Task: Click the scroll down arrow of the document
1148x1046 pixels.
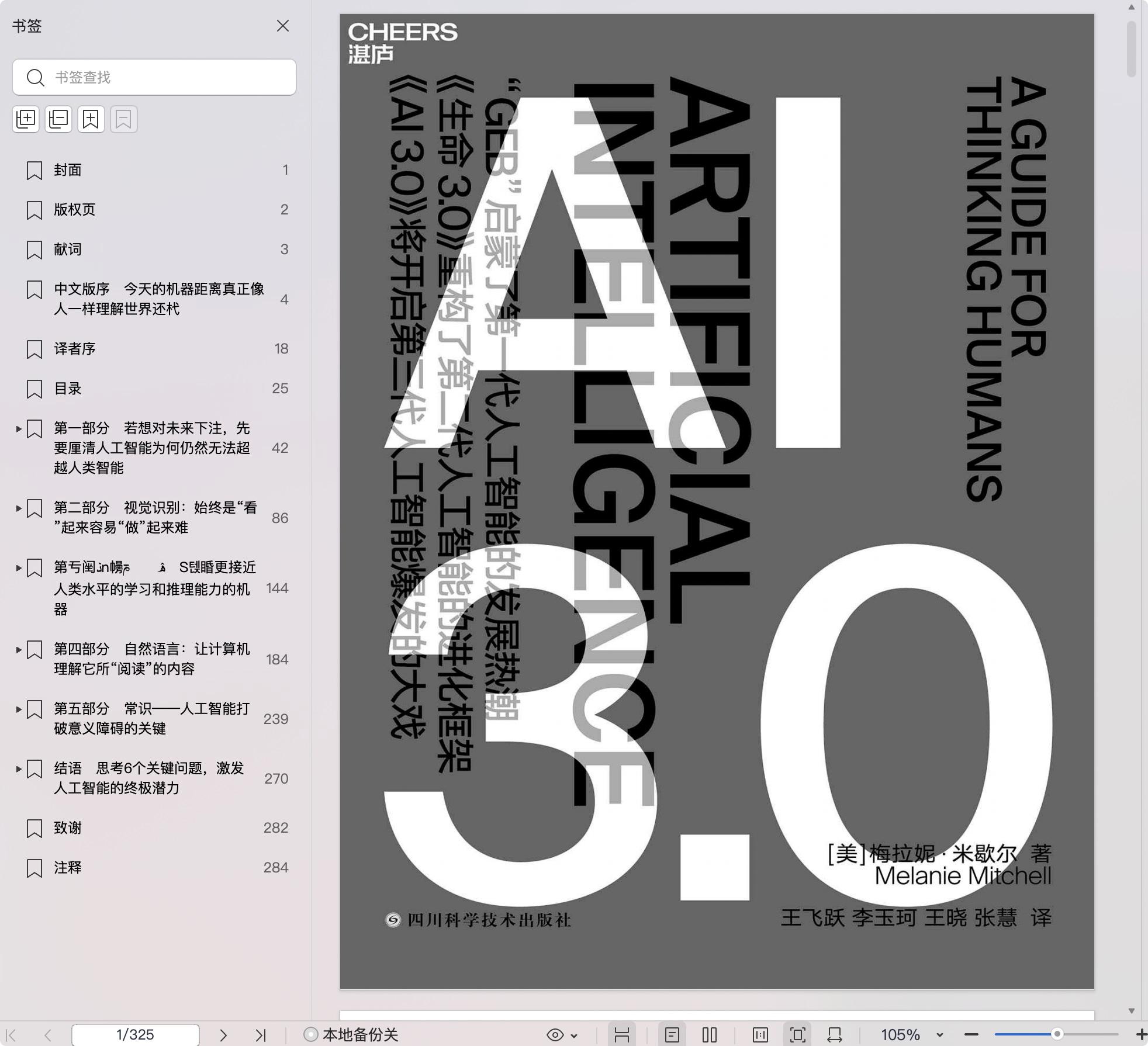Action: tap(1132, 1011)
